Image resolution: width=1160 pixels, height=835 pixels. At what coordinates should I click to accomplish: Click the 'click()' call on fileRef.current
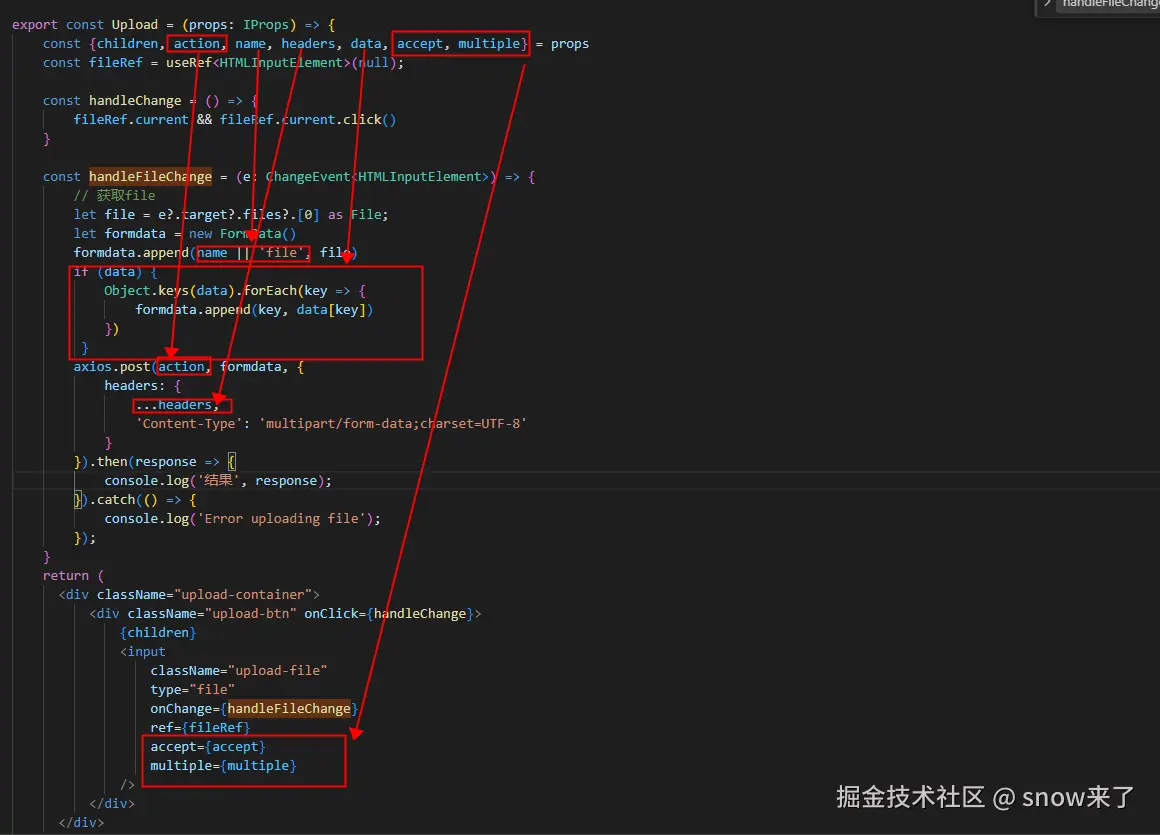coord(369,120)
